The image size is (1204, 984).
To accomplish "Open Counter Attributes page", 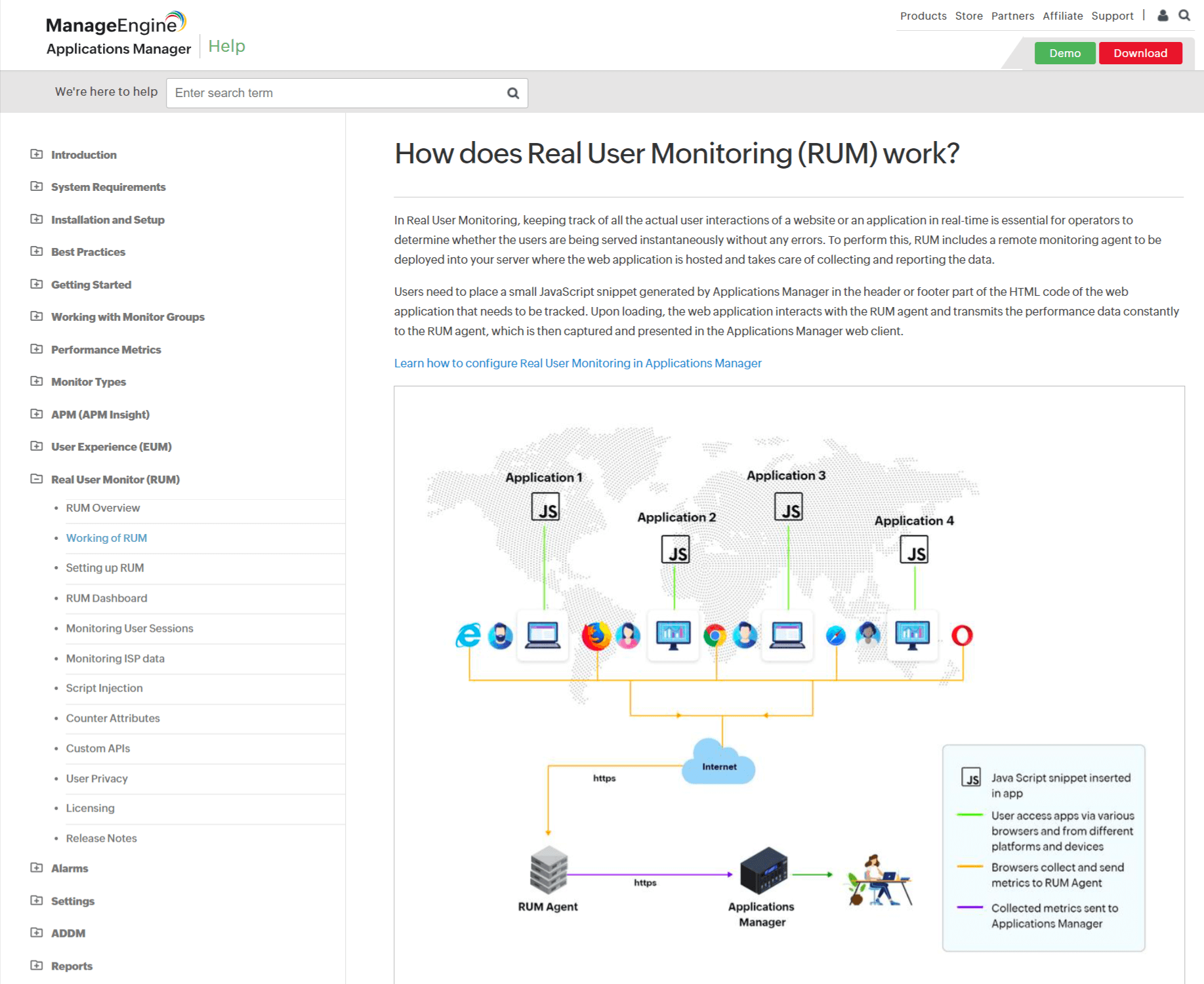I will pos(113,718).
